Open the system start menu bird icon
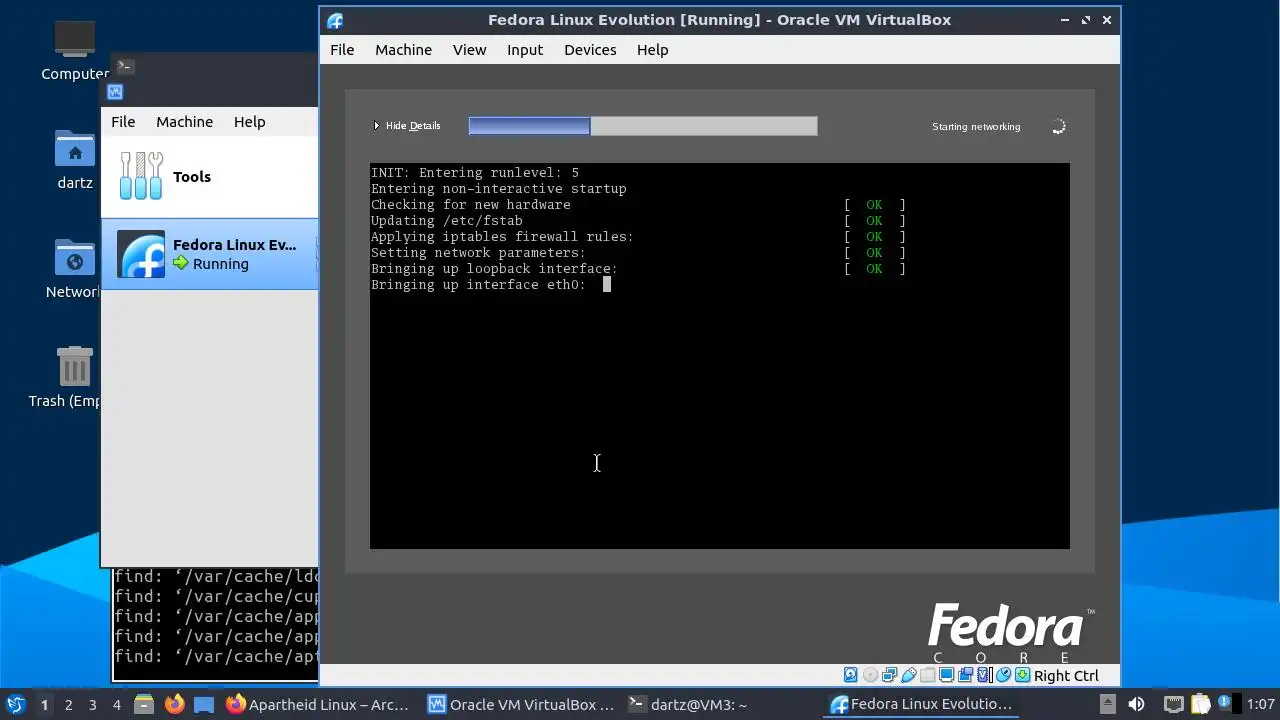This screenshot has width=1280, height=720. tap(15, 704)
